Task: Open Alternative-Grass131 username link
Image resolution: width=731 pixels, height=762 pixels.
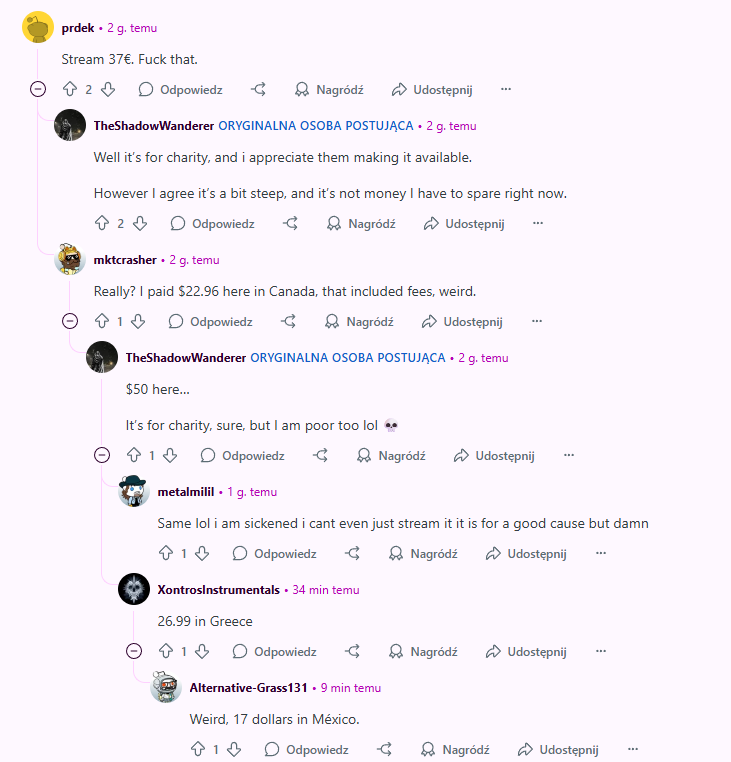Action: 248,688
